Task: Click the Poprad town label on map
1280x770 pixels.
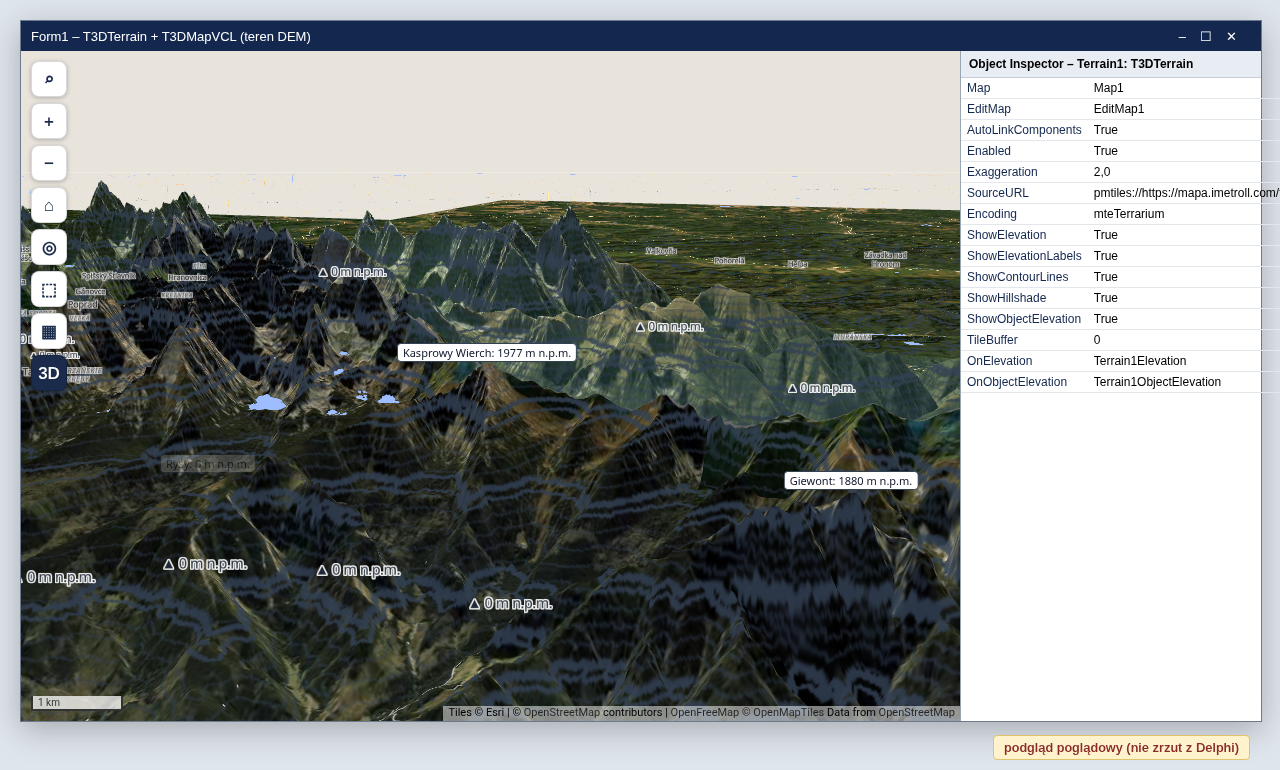Action: click(83, 304)
